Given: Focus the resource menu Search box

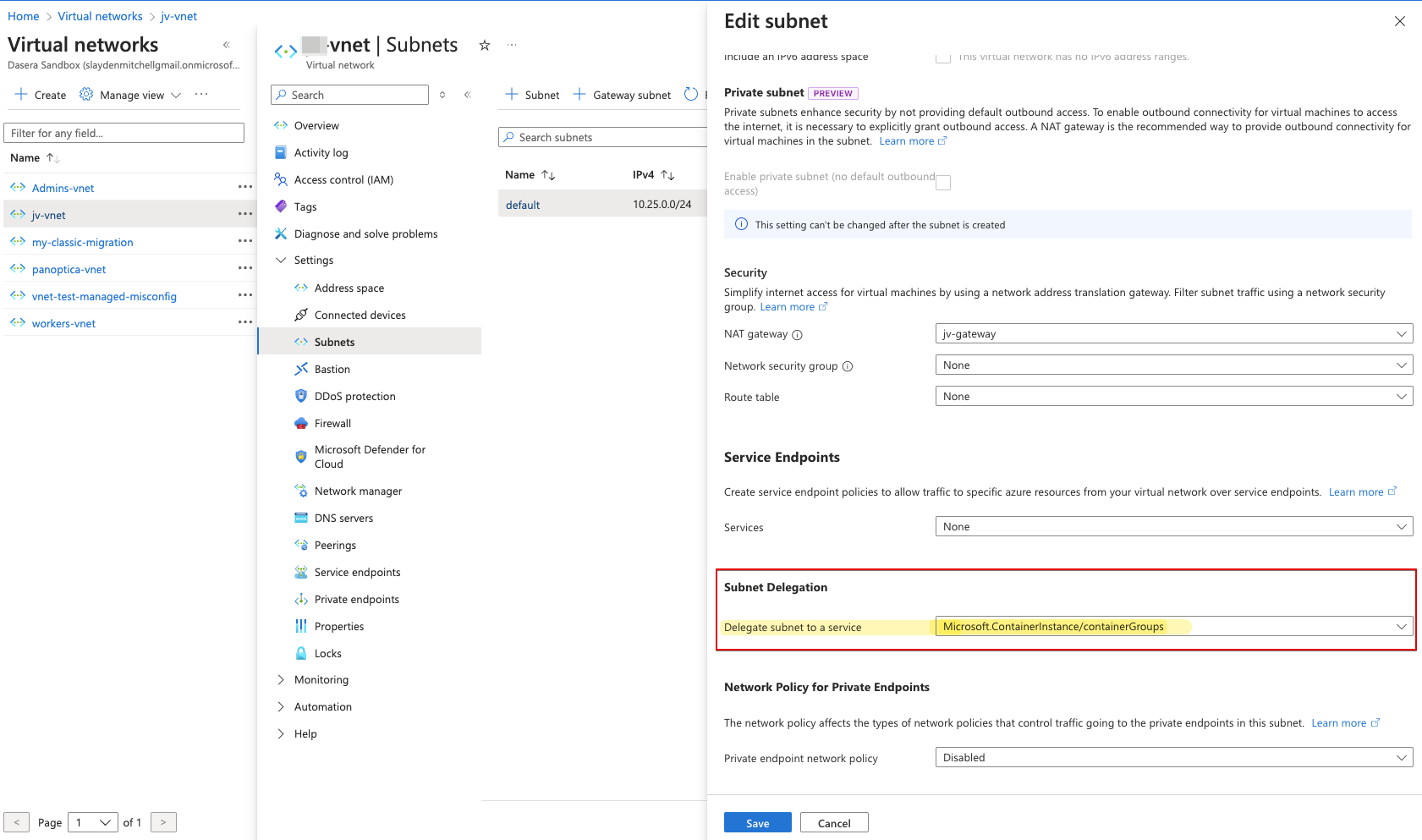Looking at the screenshot, I should (x=350, y=95).
